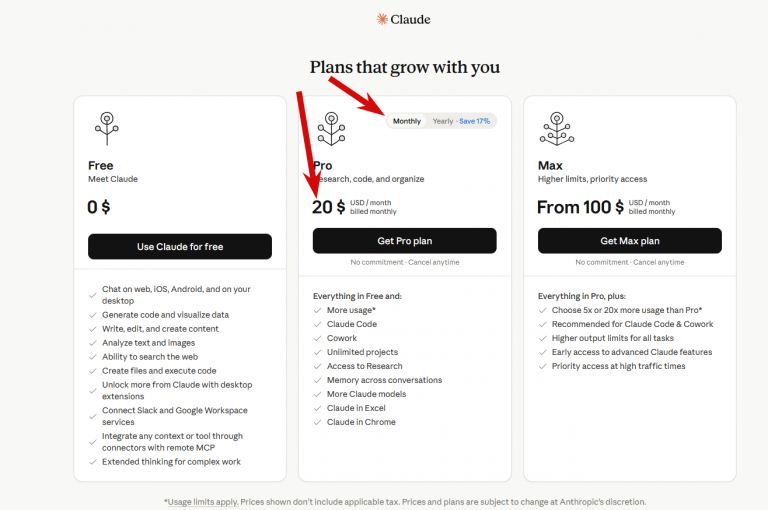768x510 pixels.
Task: Click 'Write, edit, and create content' feature
Action: [x=160, y=329]
